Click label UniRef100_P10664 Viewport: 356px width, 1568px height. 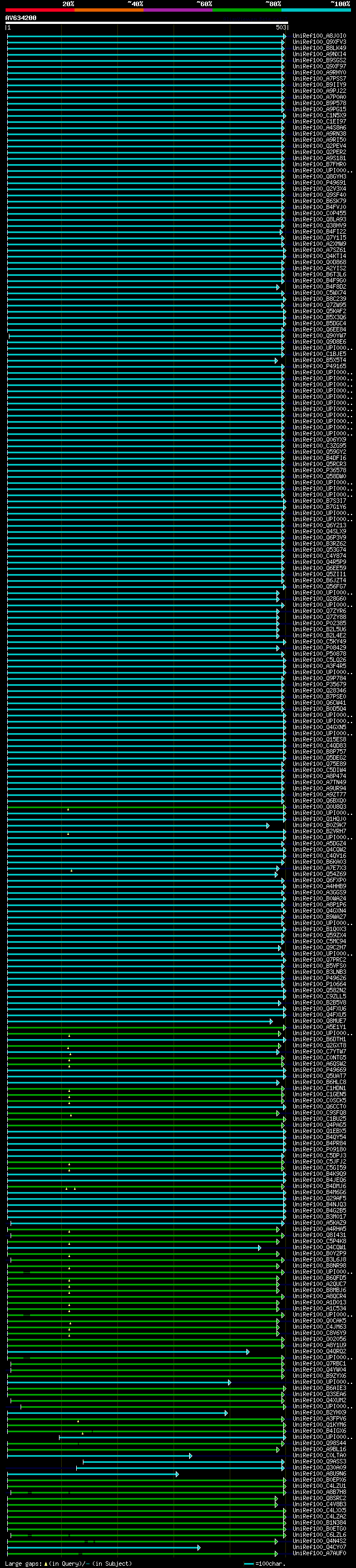coord(319,985)
